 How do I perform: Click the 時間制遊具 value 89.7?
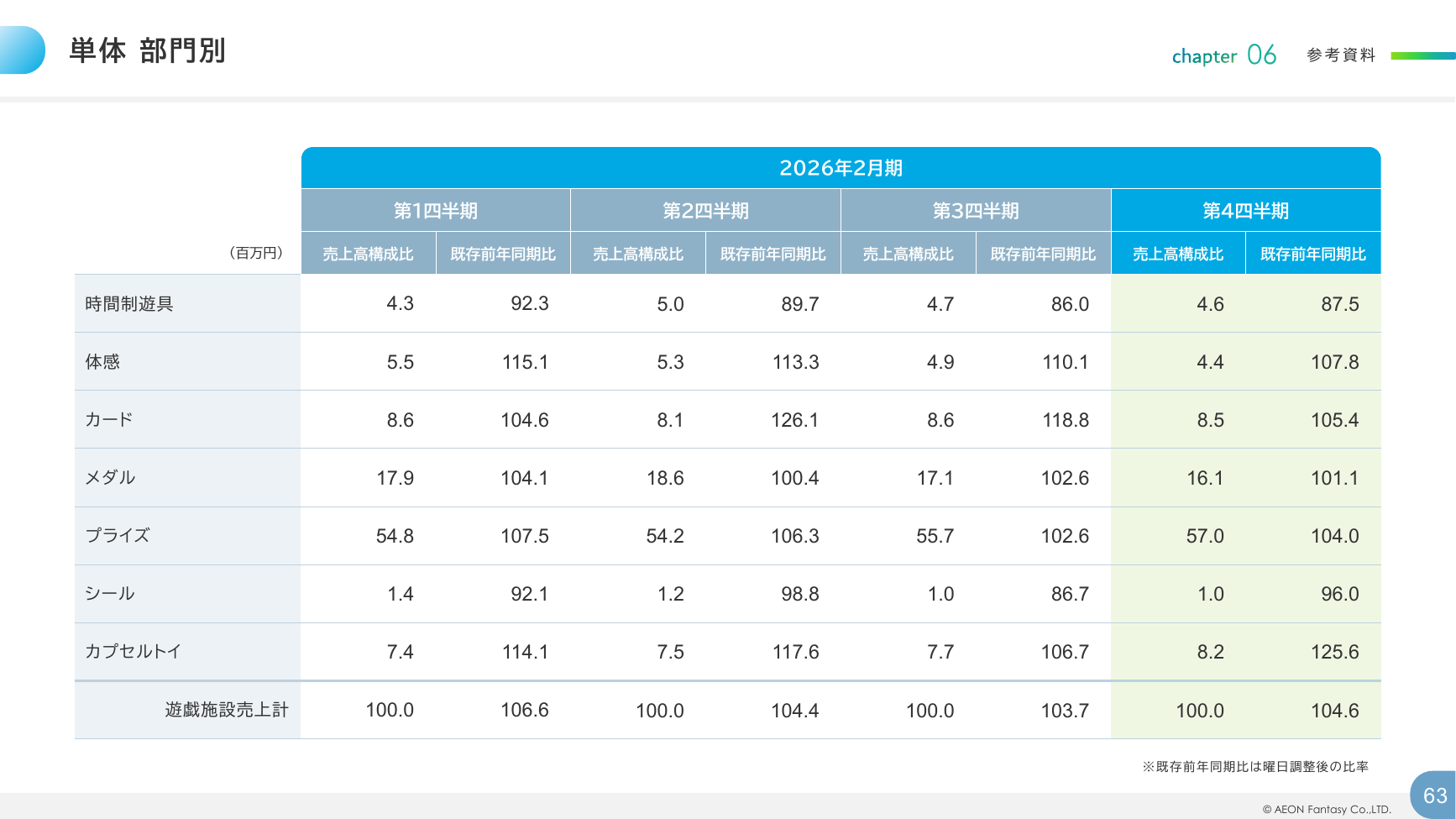pos(799,304)
